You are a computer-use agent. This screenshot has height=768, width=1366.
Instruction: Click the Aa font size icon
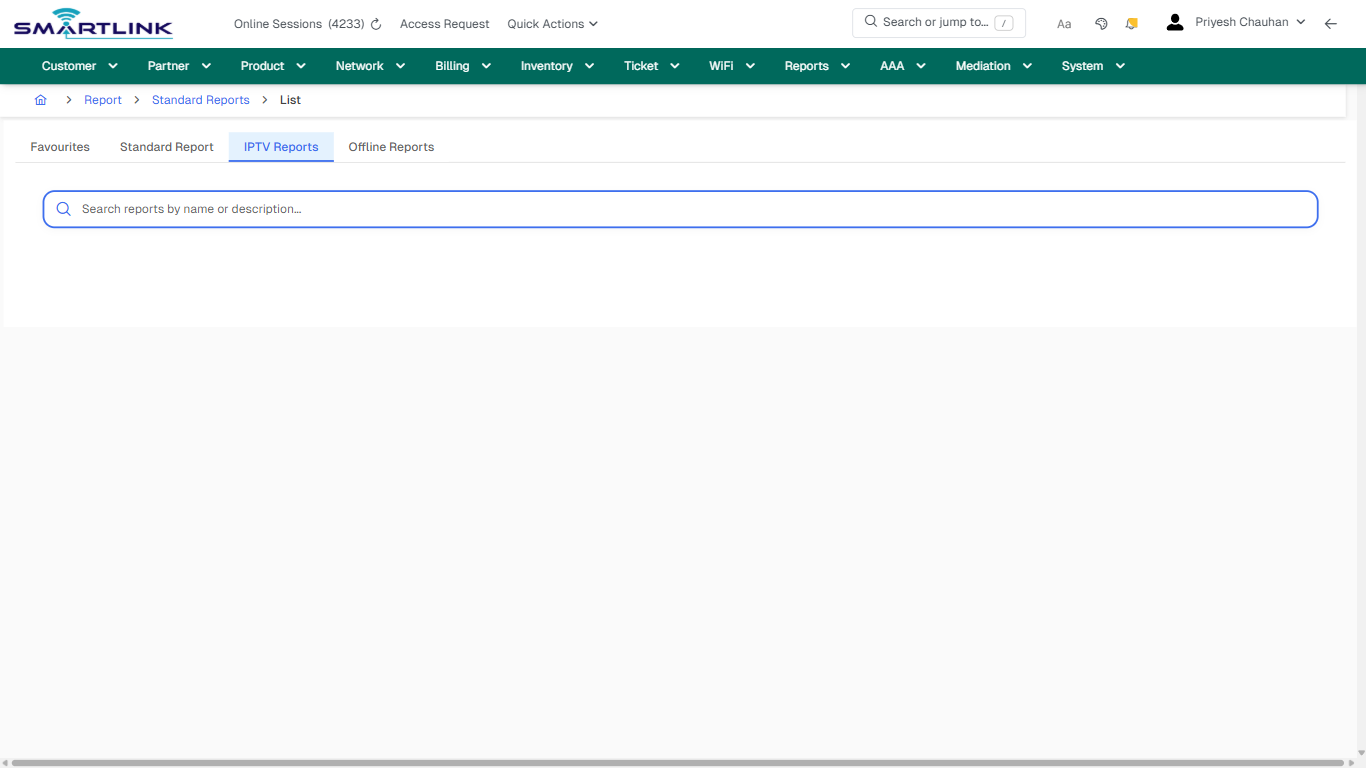(x=1063, y=23)
